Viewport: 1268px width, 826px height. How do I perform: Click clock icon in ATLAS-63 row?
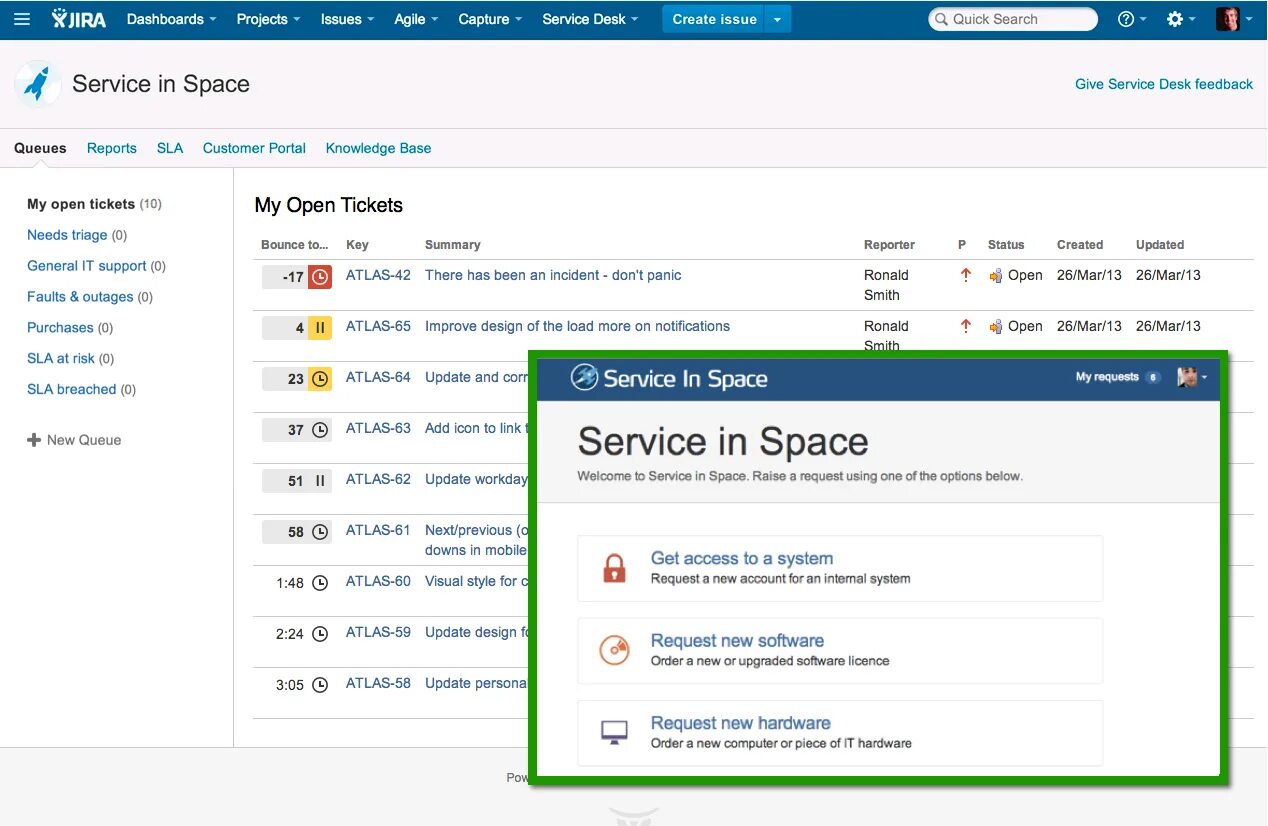pos(320,430)
